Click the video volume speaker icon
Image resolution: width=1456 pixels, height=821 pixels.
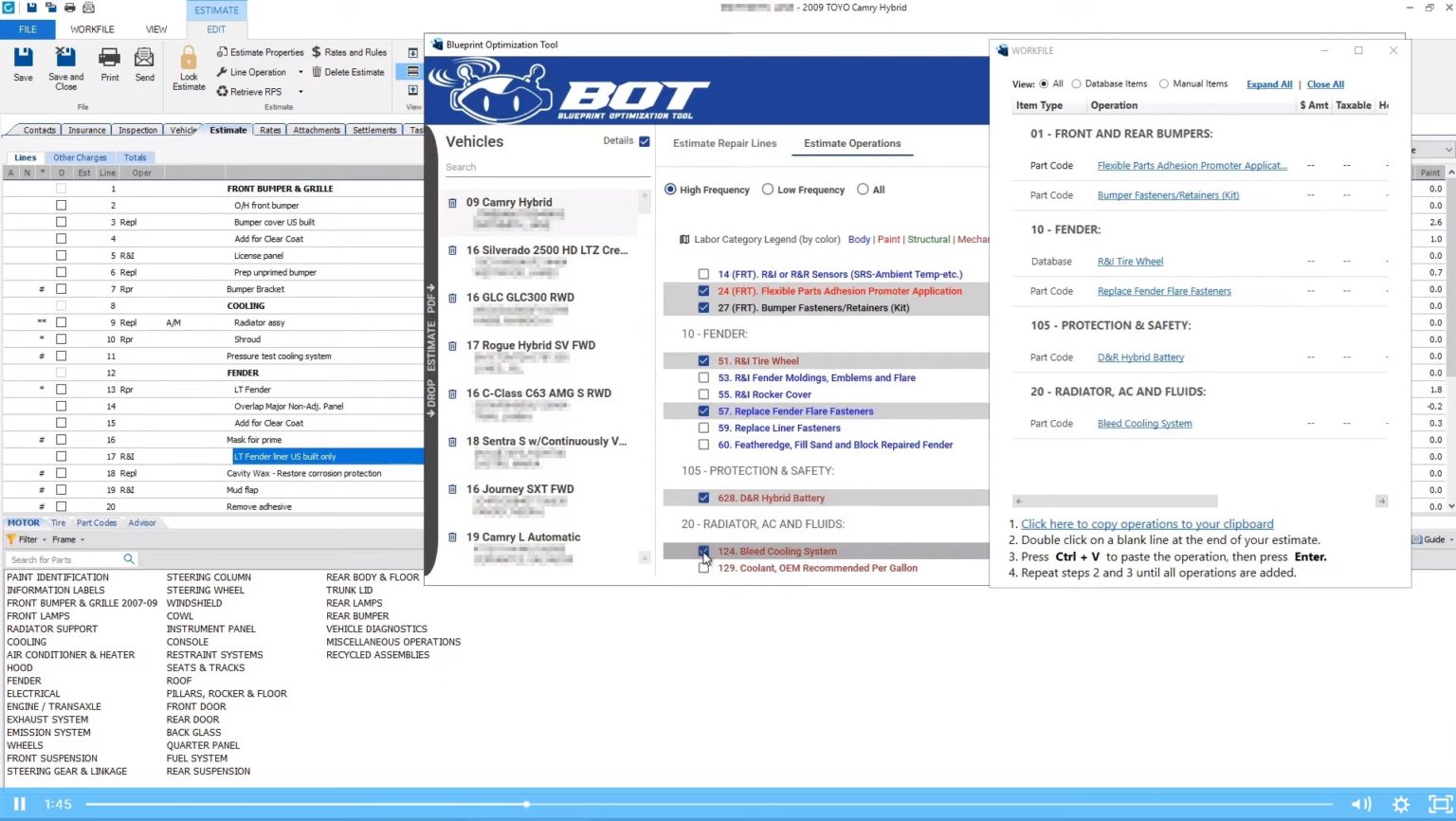[x=1361, y=804]
